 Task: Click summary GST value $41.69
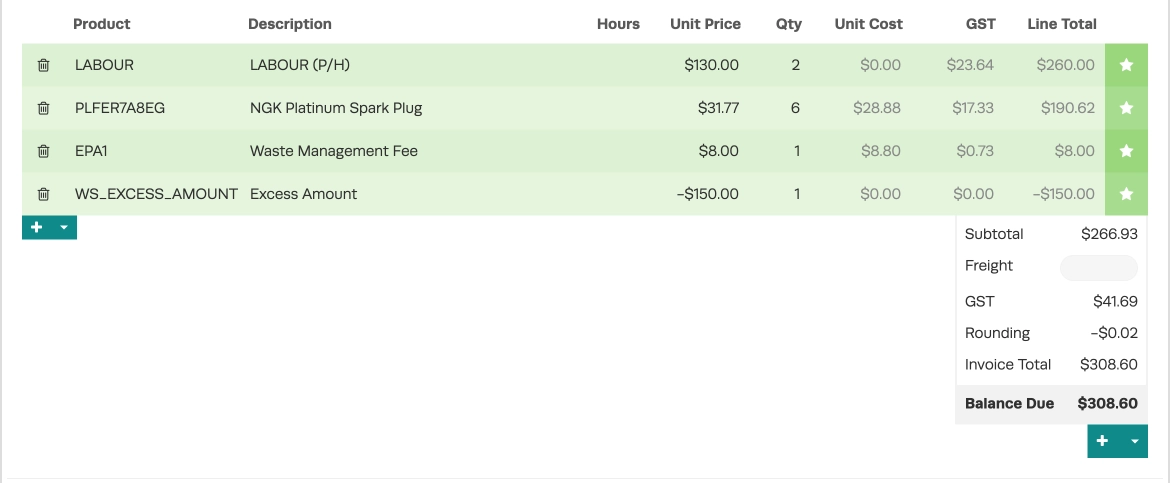(1116, 302)
